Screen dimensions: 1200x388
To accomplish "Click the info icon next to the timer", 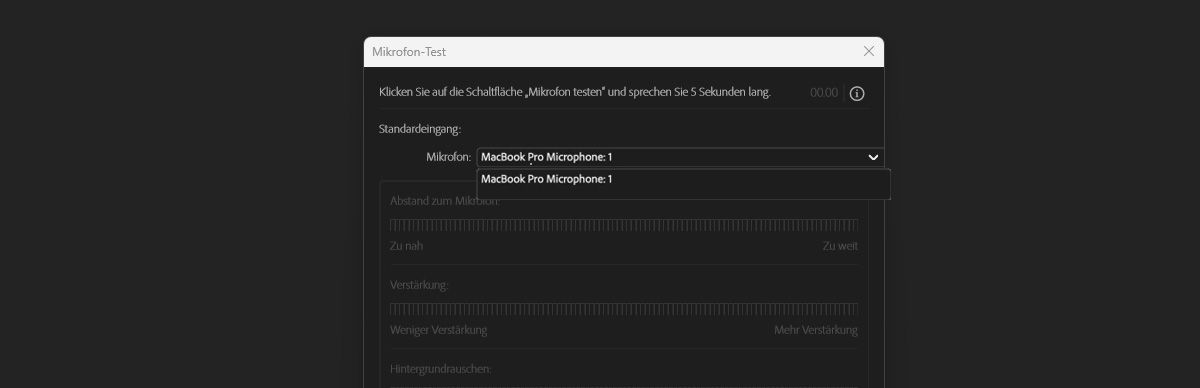I will click(x=857, y=93).
